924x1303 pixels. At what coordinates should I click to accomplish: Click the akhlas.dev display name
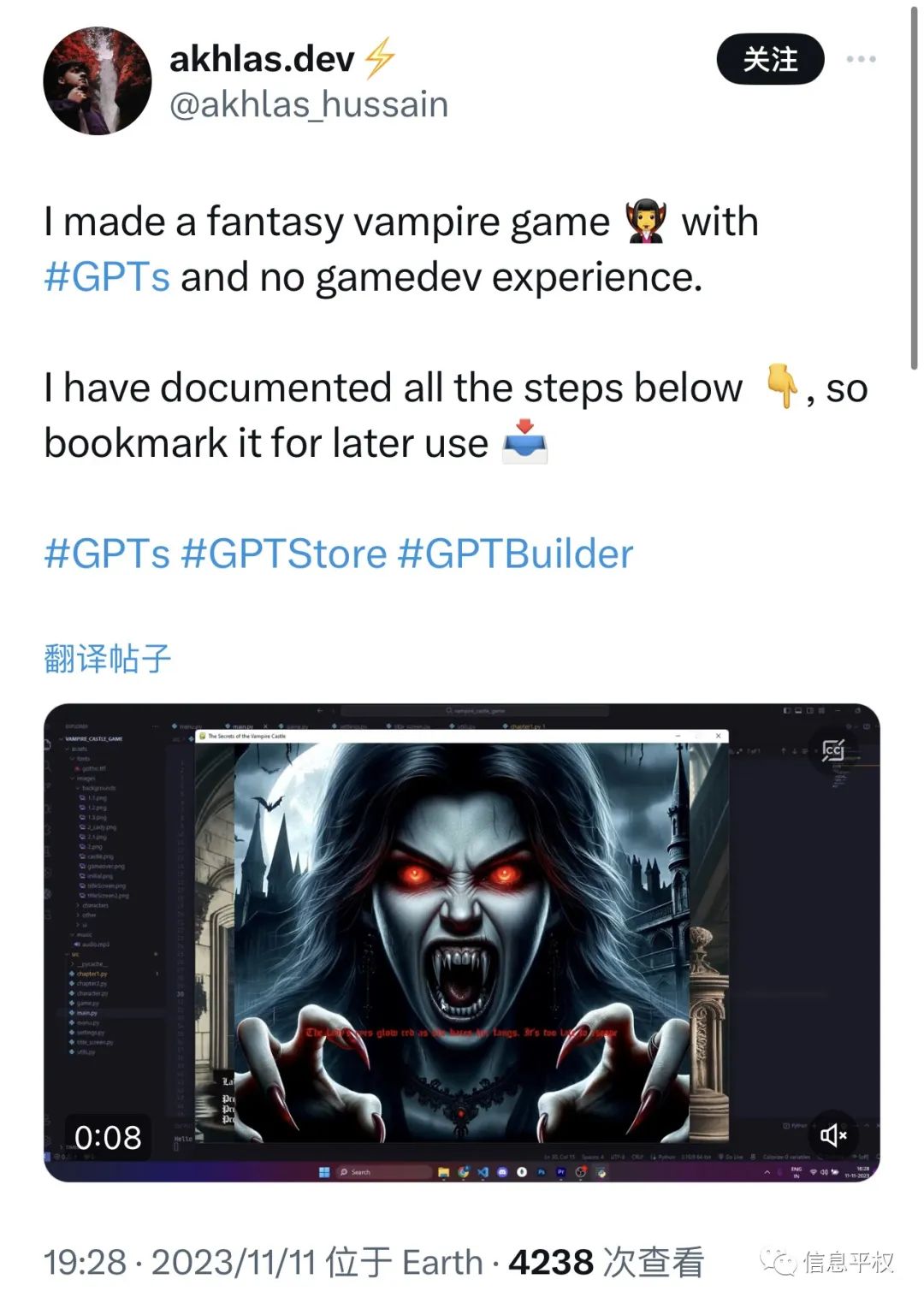point(262,59)
